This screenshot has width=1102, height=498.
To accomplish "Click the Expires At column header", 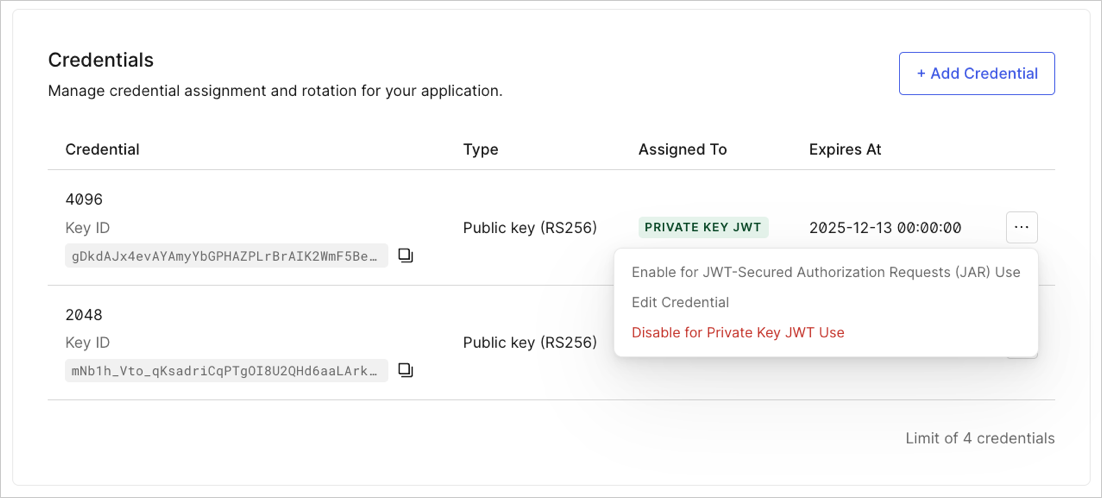I will pyautogui.click(x=845, y=149).
